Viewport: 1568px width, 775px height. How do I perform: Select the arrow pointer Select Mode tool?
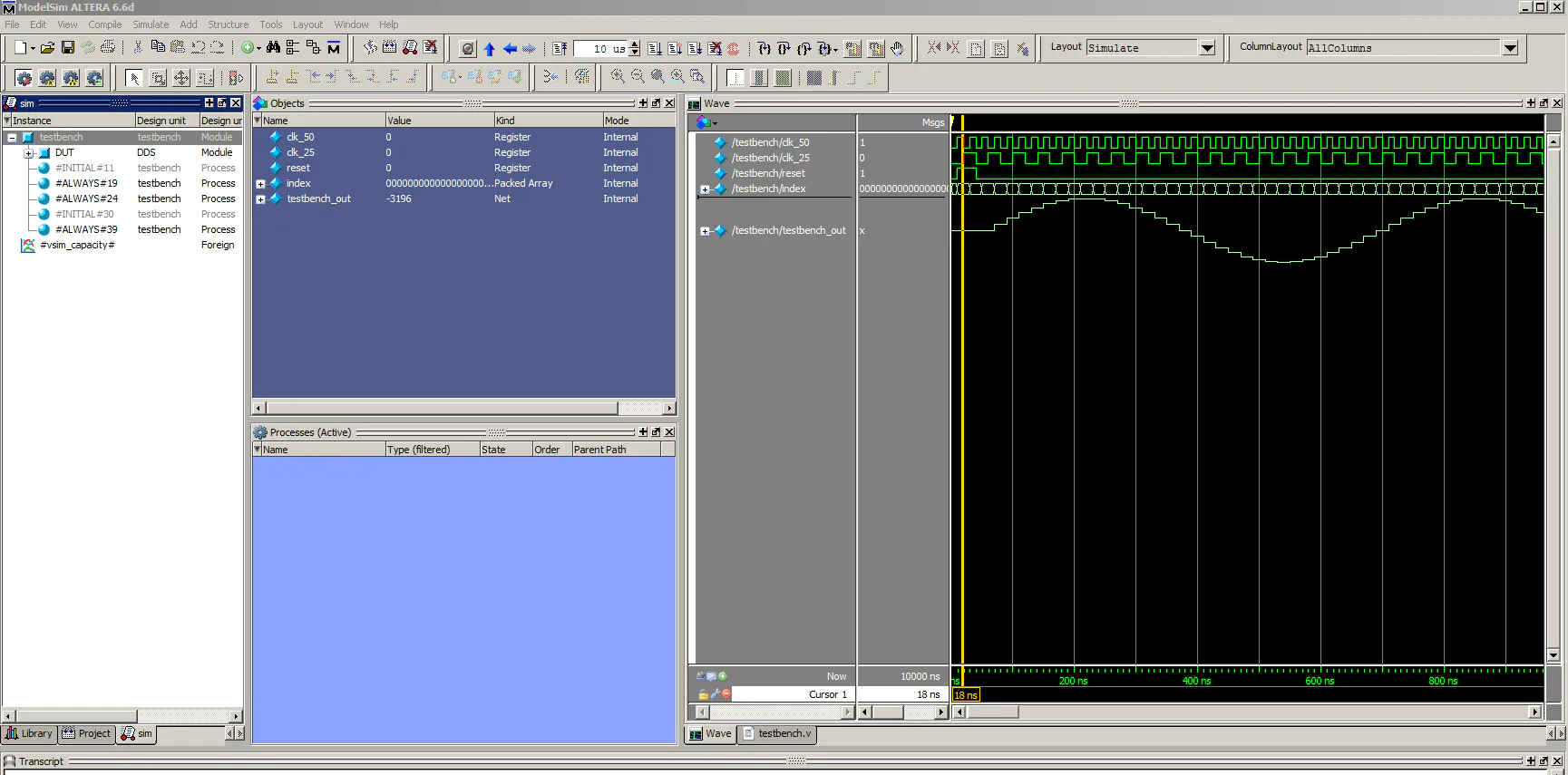134,78
